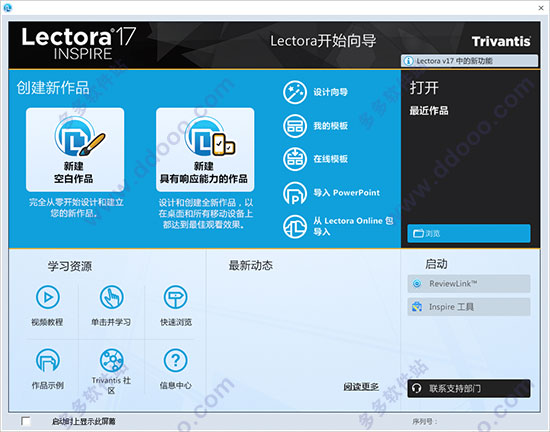Click the application icon in title bar
Viewport: 550px width, 432px height.
coord(7,7)
